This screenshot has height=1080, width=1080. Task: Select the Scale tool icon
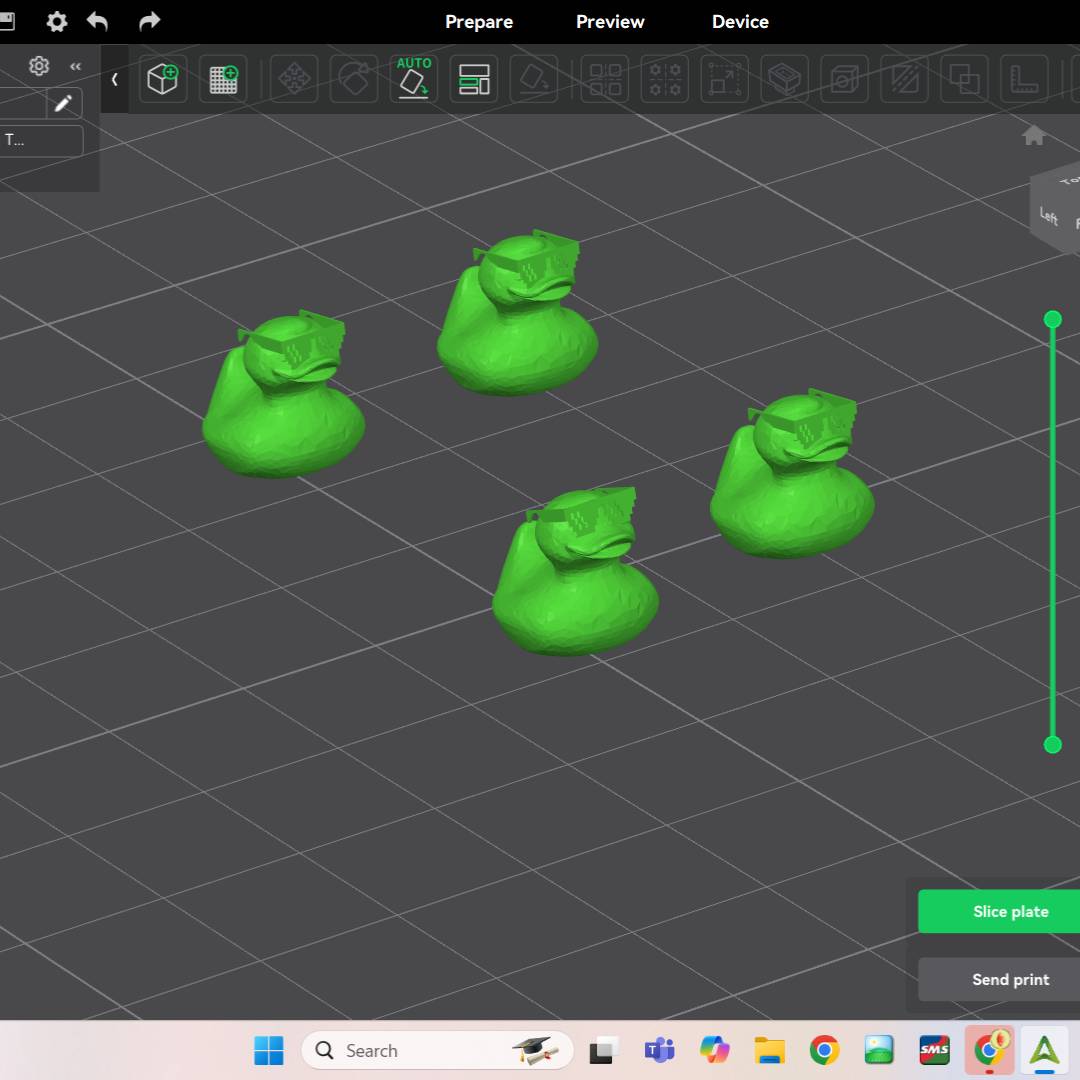click(x=725, y=79)
